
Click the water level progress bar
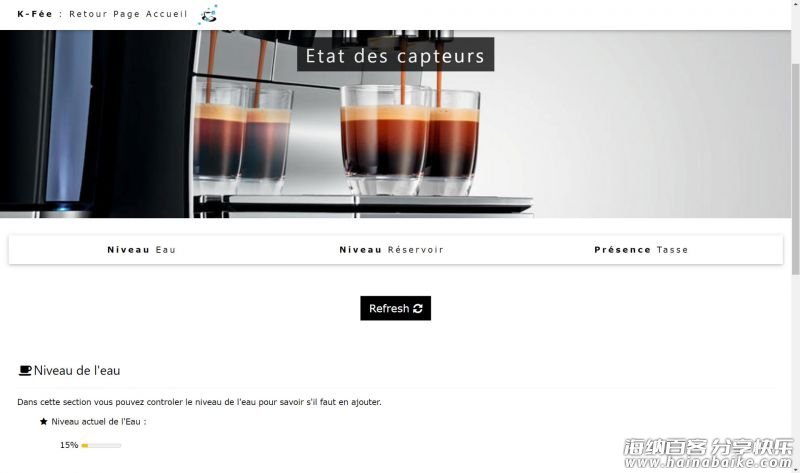(101, 445)
